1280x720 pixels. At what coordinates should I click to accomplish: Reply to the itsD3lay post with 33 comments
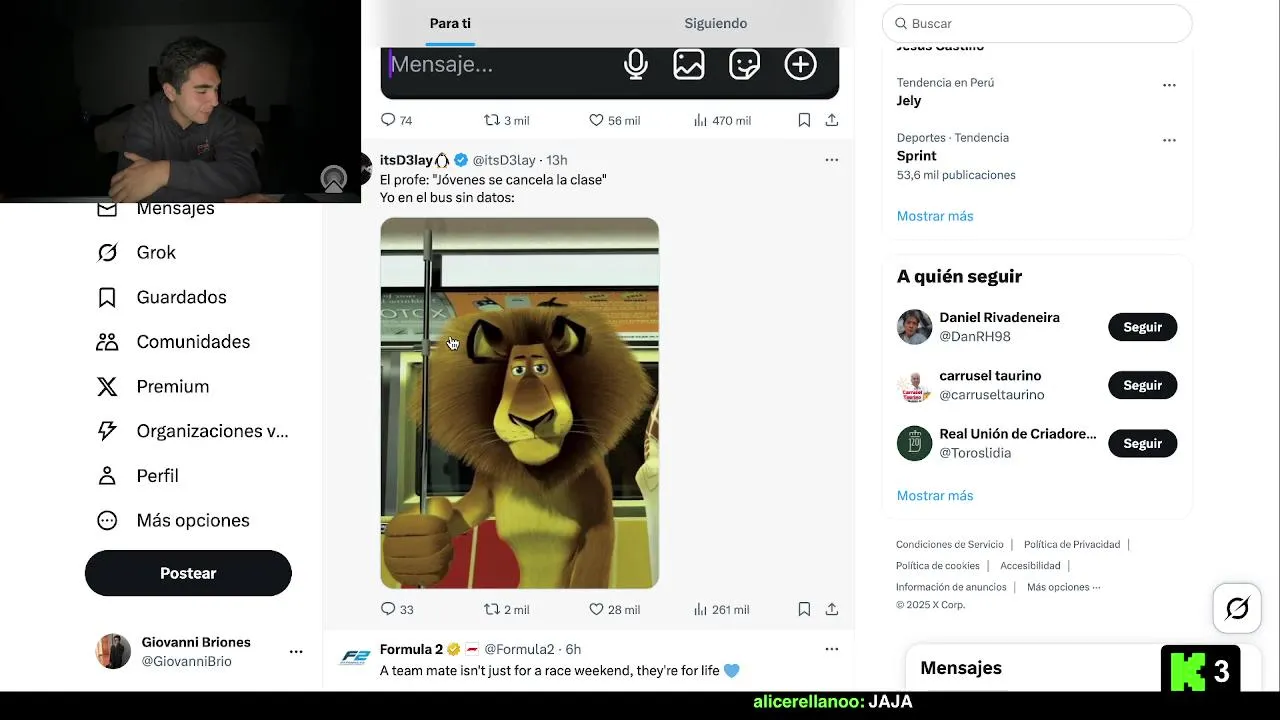pos(397,609)
